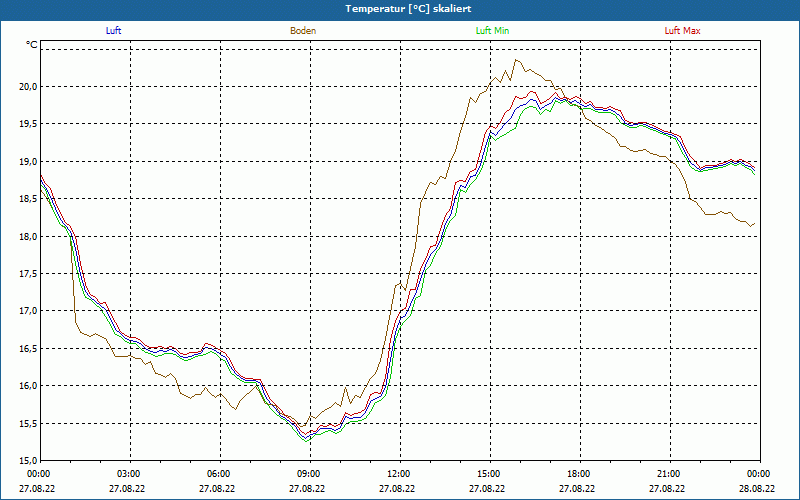Click the chart title Temperatur [°C] skaliert
This screenshot has height=500, width=800.
coord(400,9)
